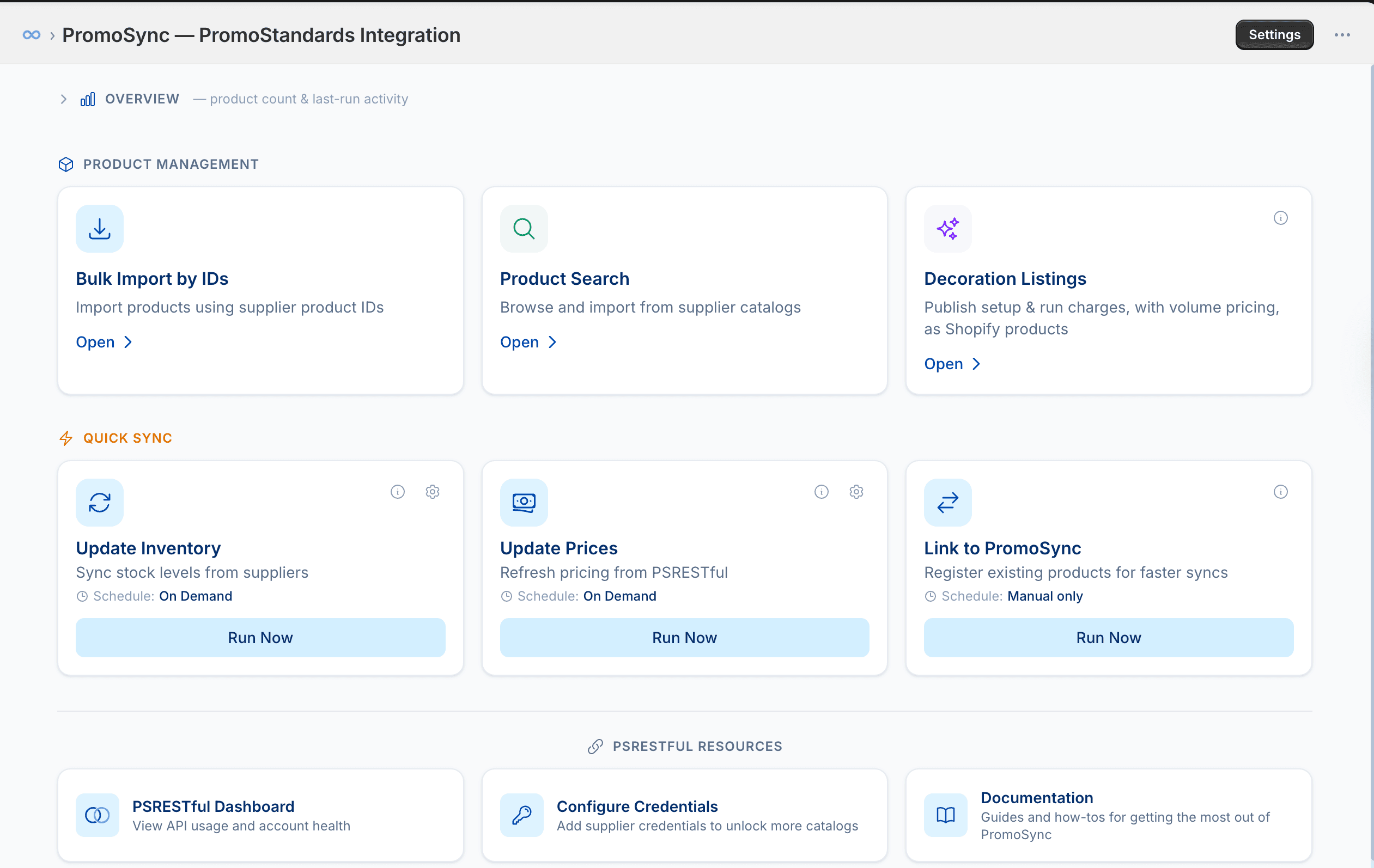
Task: Click 'product count & last-run activity' text
Action: click(x=309, y=99)
